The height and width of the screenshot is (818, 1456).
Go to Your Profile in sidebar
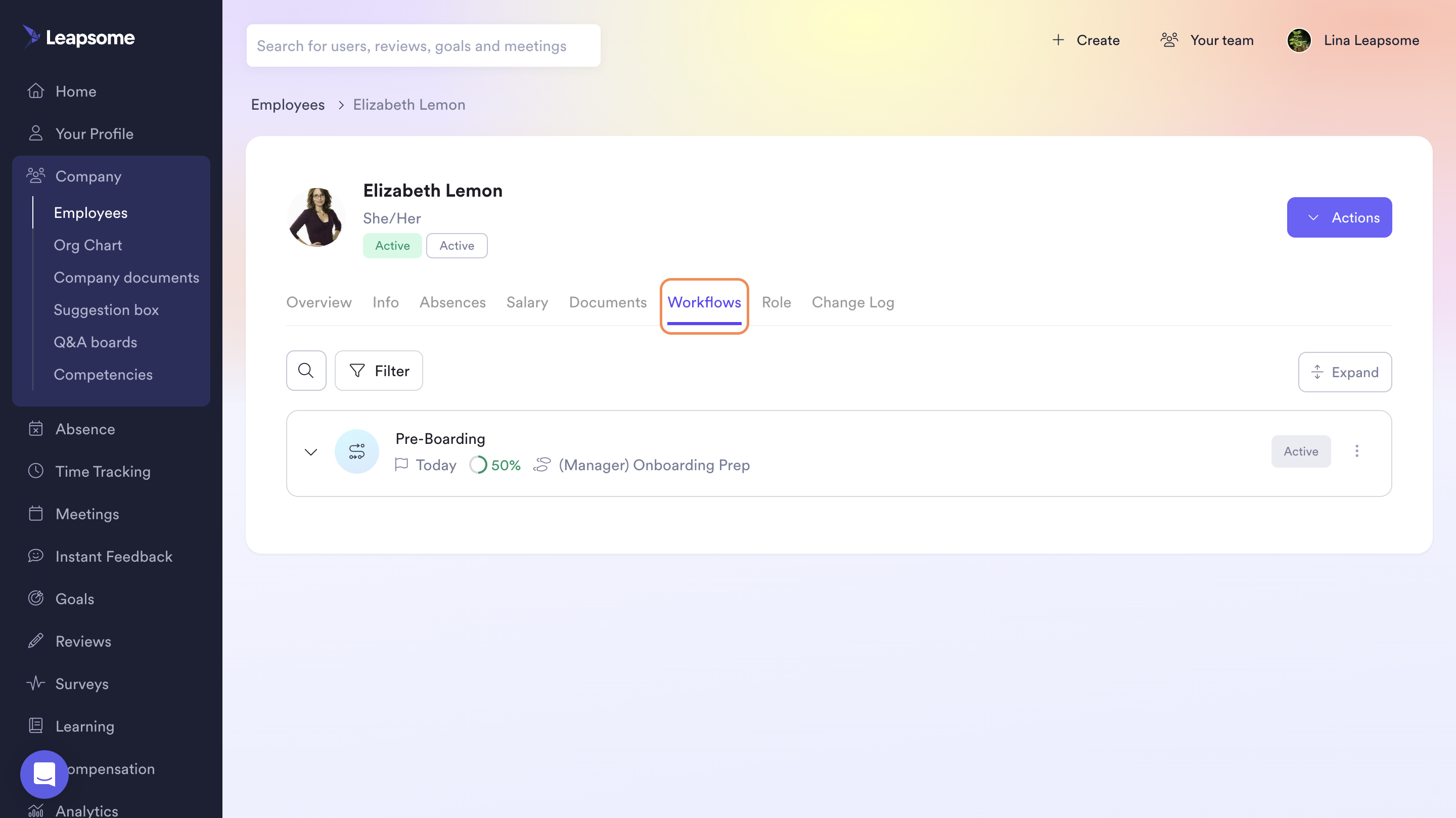80,133
